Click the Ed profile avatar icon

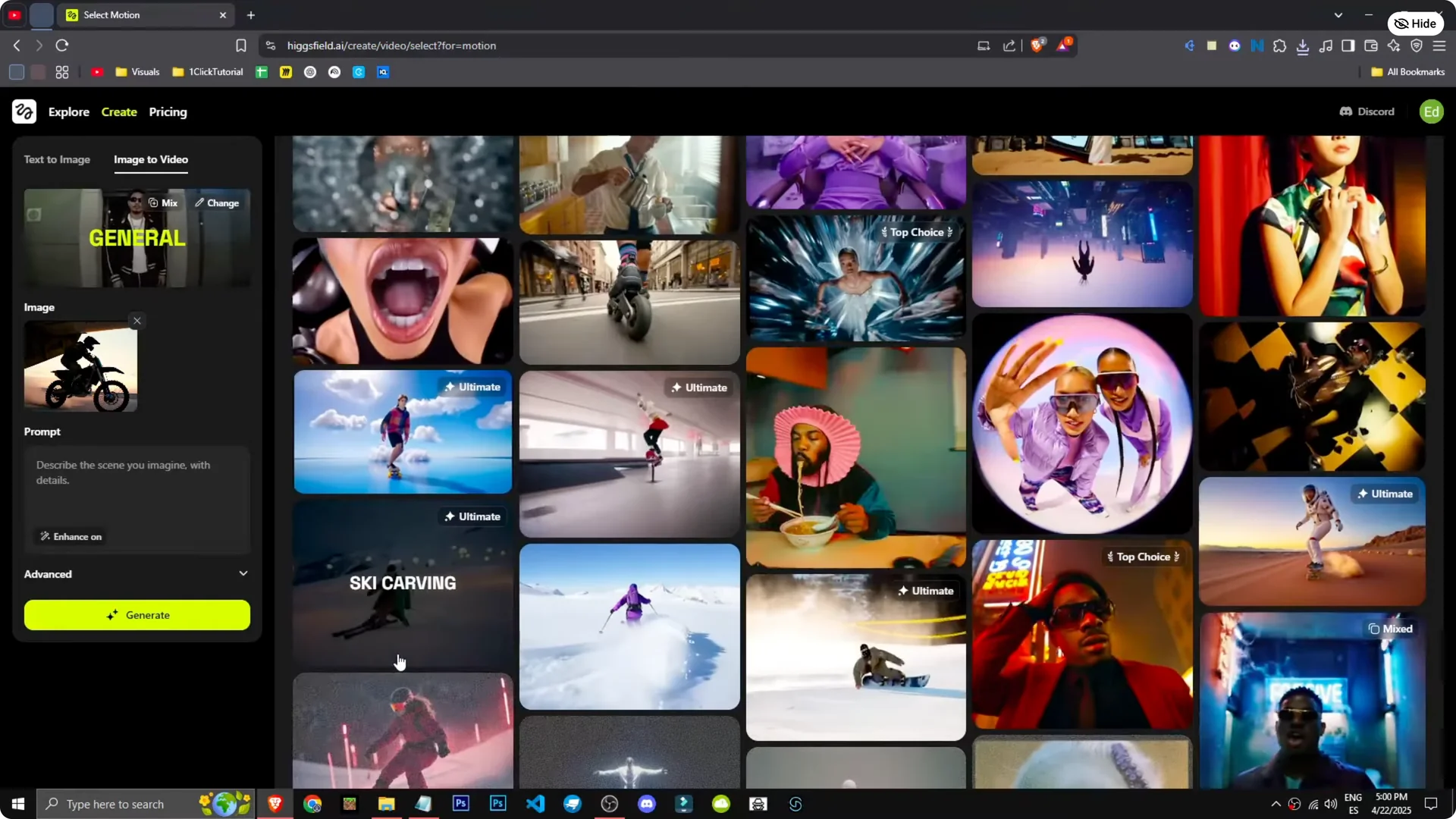[x=1432, y=111]
